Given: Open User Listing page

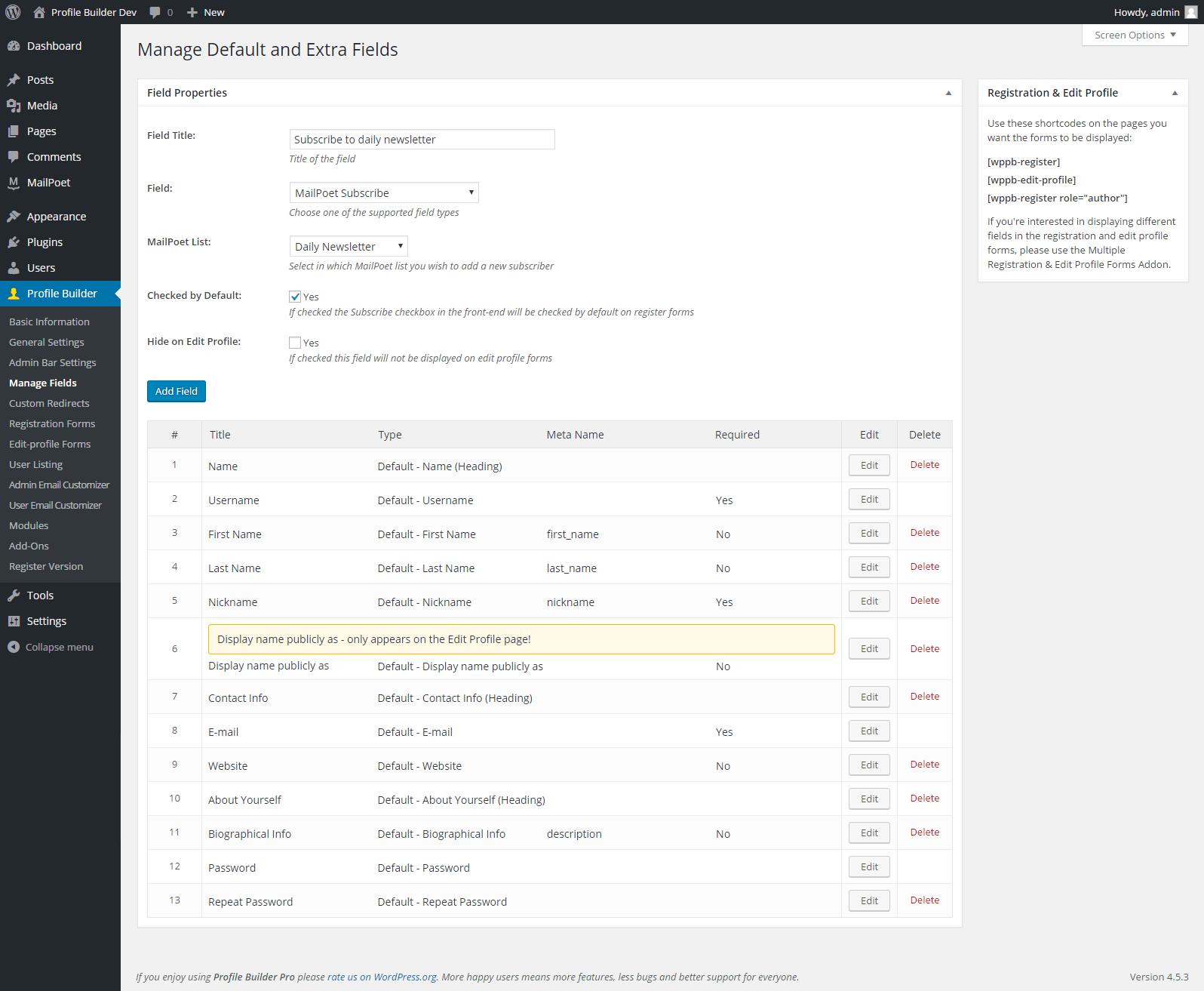Looking at the screenshot, I should (36, 464).
